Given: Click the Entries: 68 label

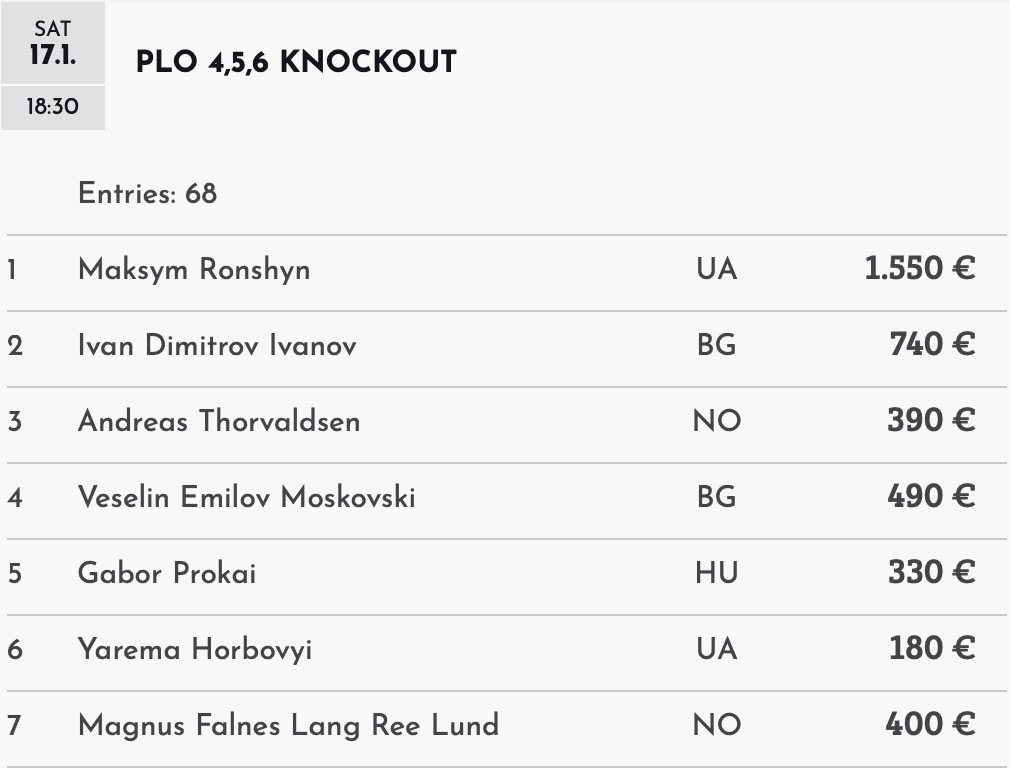Looking at the screenshot, I should click(147, 193).
